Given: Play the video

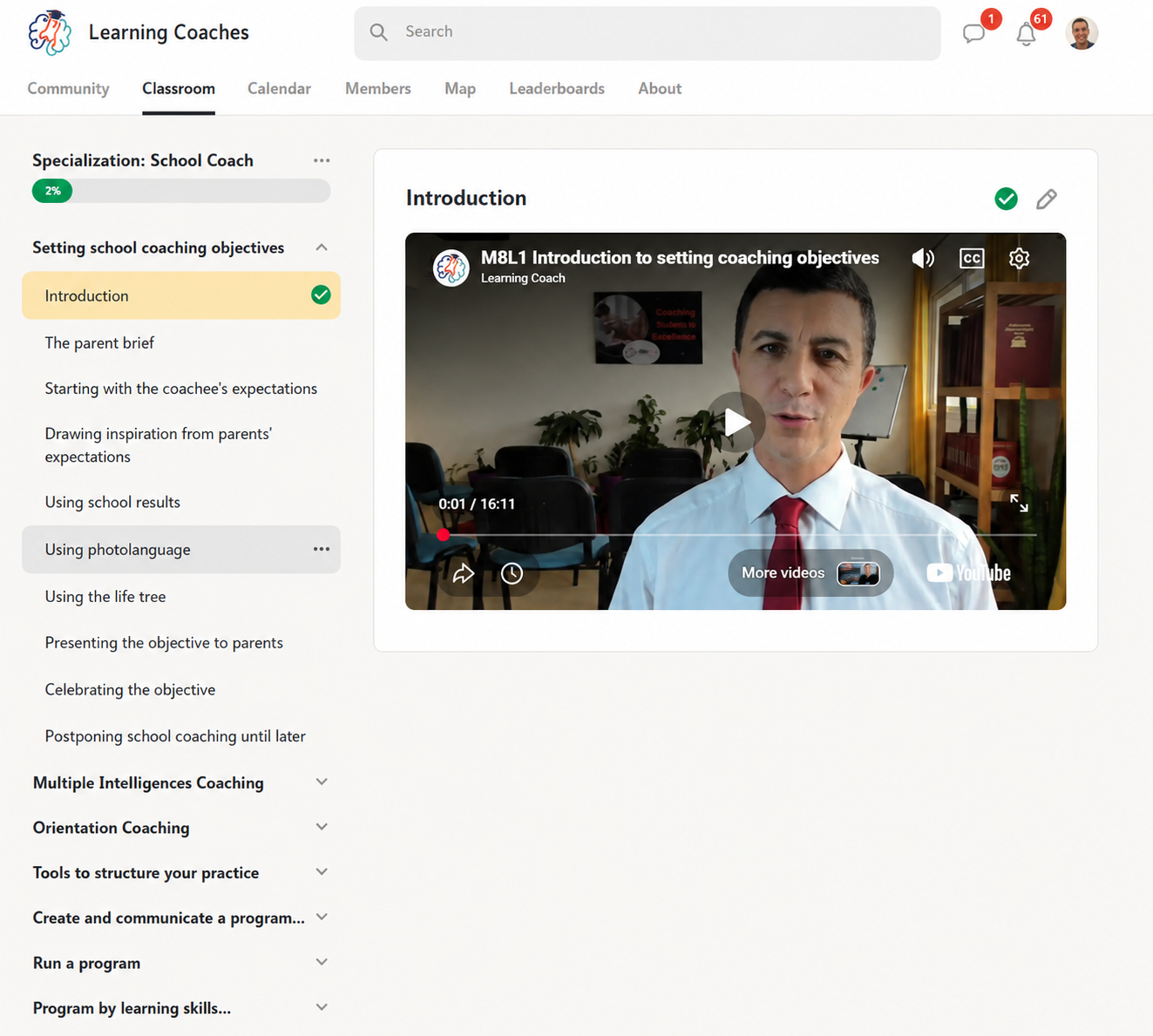Looking at the screenshot, I should coord(736,422).
